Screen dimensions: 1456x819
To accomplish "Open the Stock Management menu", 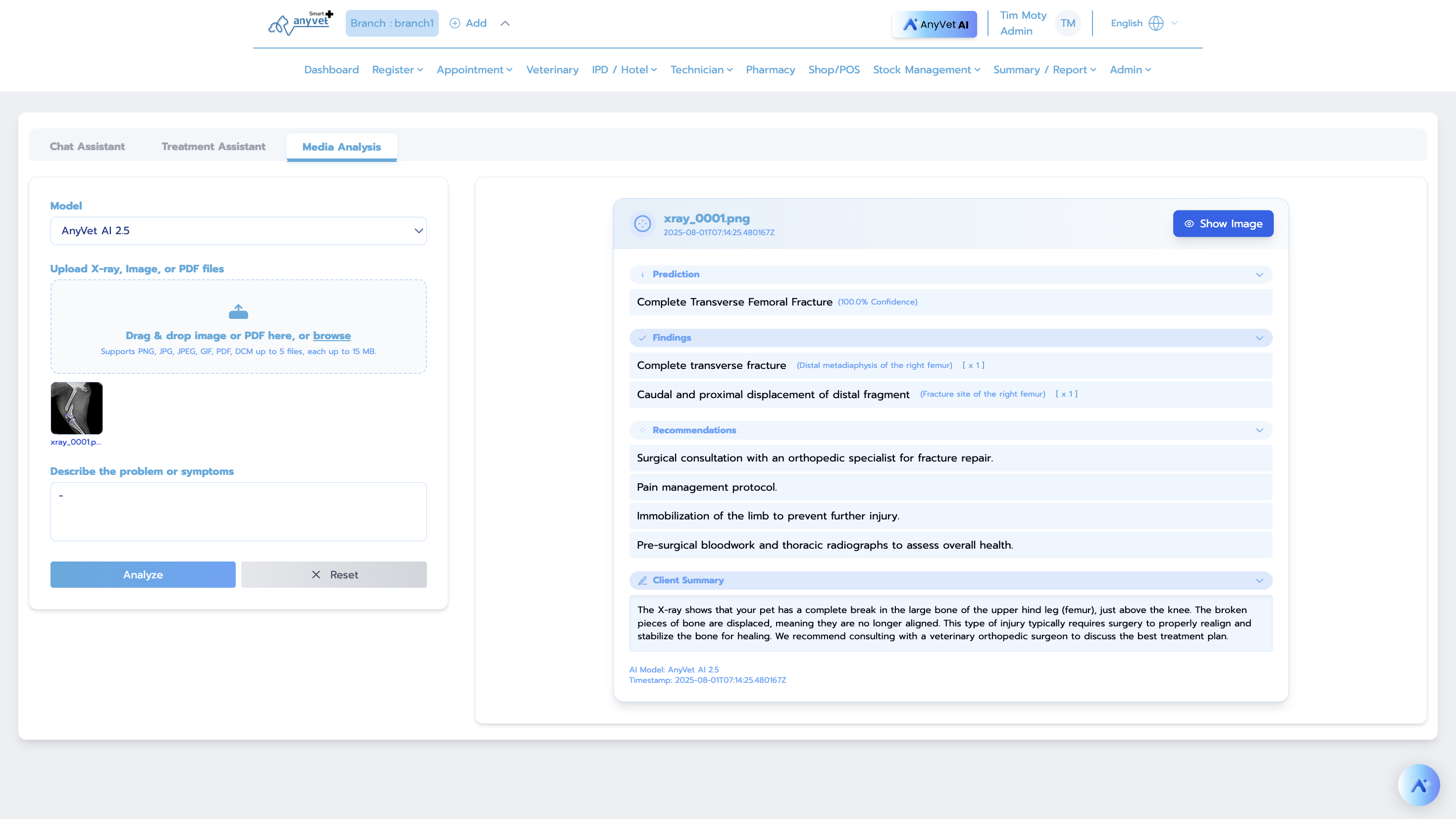I will 925,69.
